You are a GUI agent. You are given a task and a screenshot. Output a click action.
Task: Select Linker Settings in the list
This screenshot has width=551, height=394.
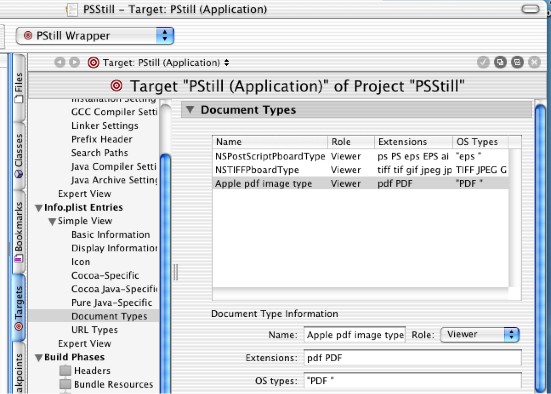point(105,125)
